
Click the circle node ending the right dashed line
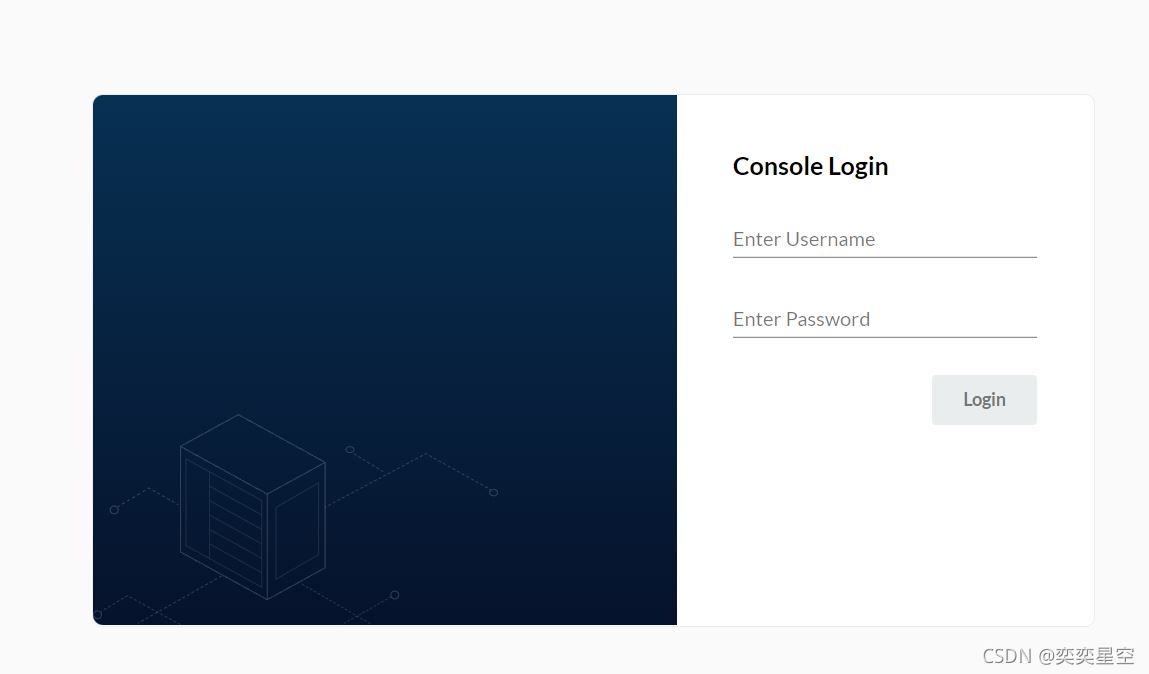coord(493,492)
